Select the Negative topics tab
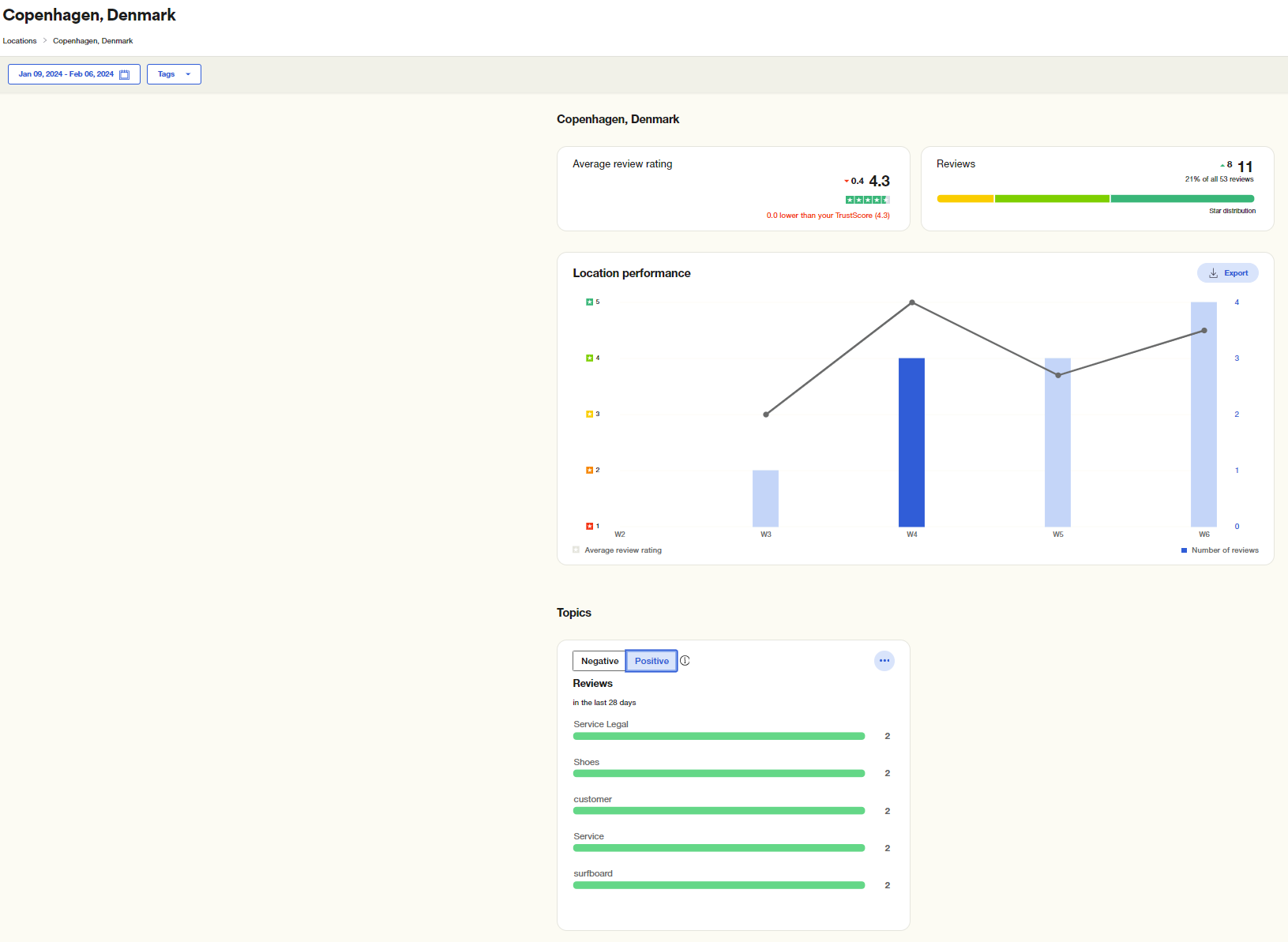 (599, 661)
